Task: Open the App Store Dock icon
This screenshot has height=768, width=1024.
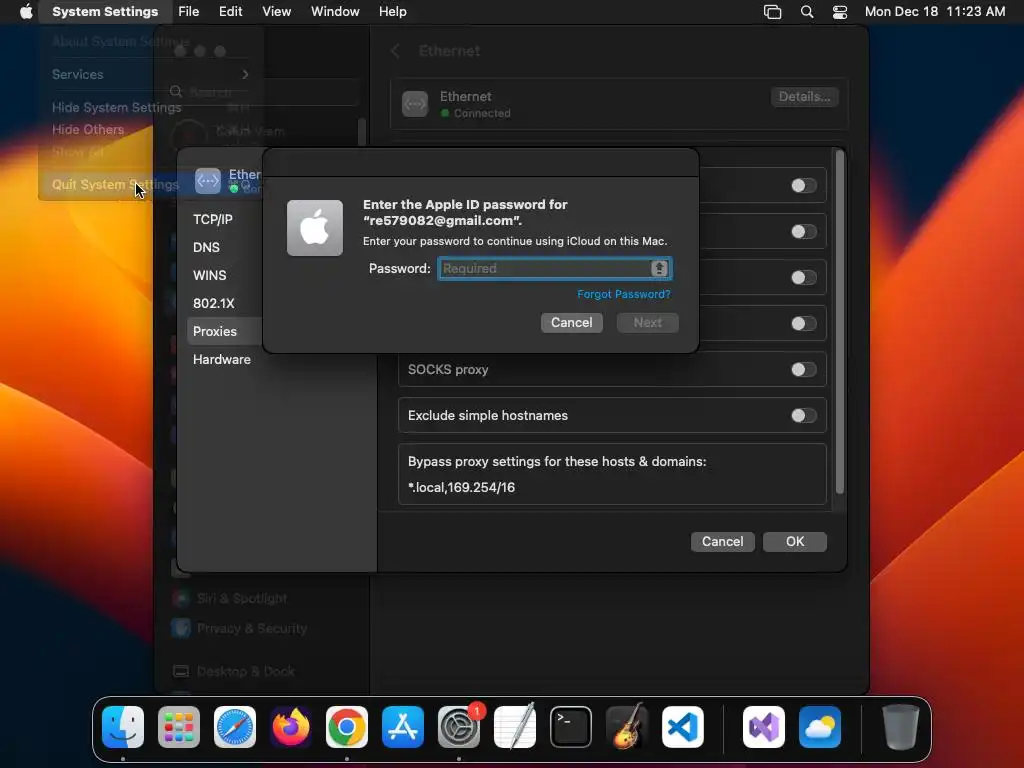Action: (403, 727)
